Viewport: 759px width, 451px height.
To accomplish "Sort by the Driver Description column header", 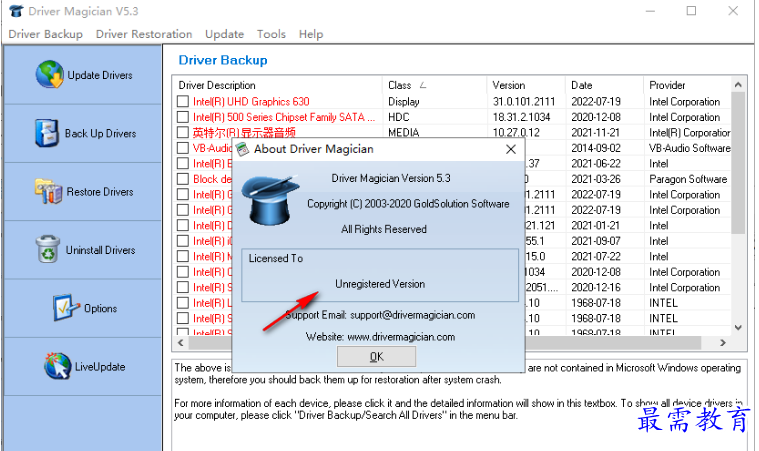I will (x=277, y=85).
